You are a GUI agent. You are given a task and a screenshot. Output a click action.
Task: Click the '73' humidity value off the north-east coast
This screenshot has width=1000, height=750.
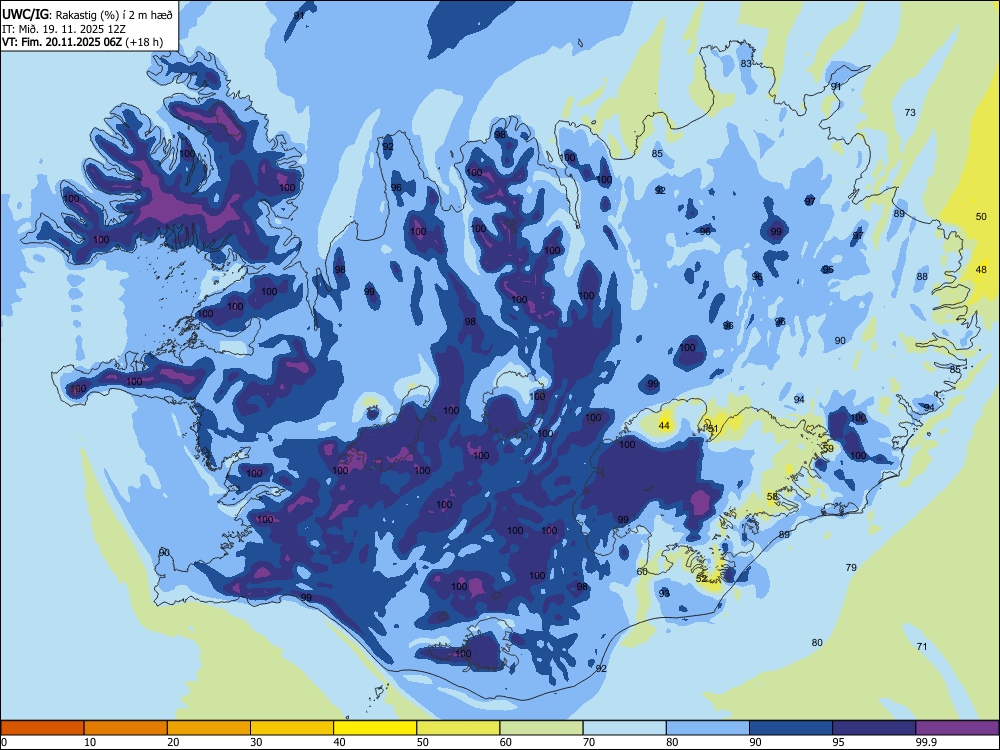[x=910, y=112]
